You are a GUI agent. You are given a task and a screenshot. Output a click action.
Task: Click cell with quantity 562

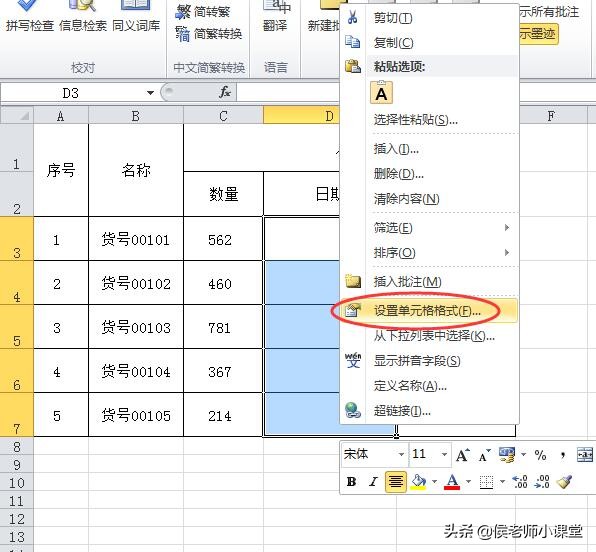click(223, 239)
